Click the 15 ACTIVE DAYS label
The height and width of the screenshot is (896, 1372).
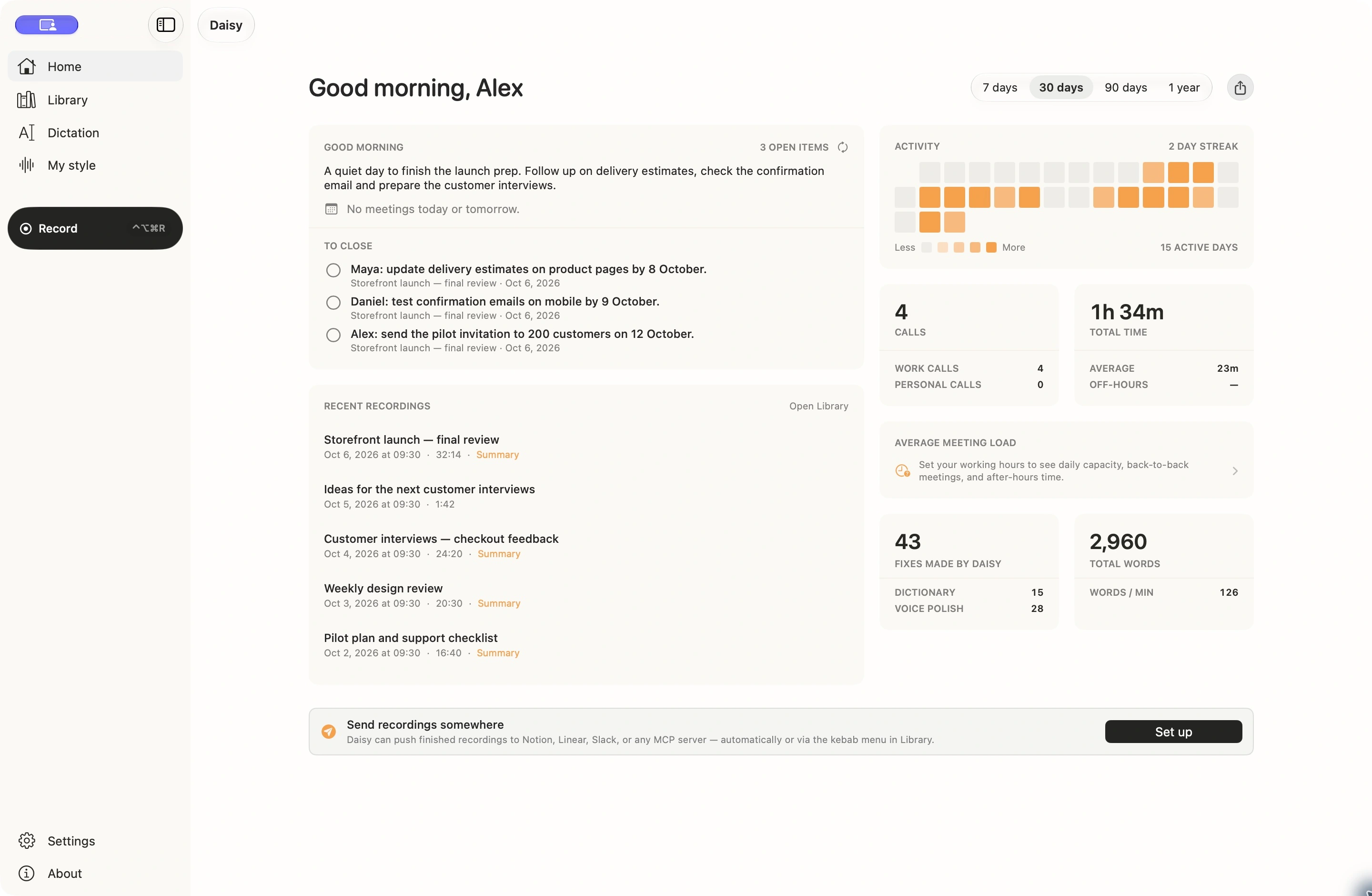(x=1199, y=247)
